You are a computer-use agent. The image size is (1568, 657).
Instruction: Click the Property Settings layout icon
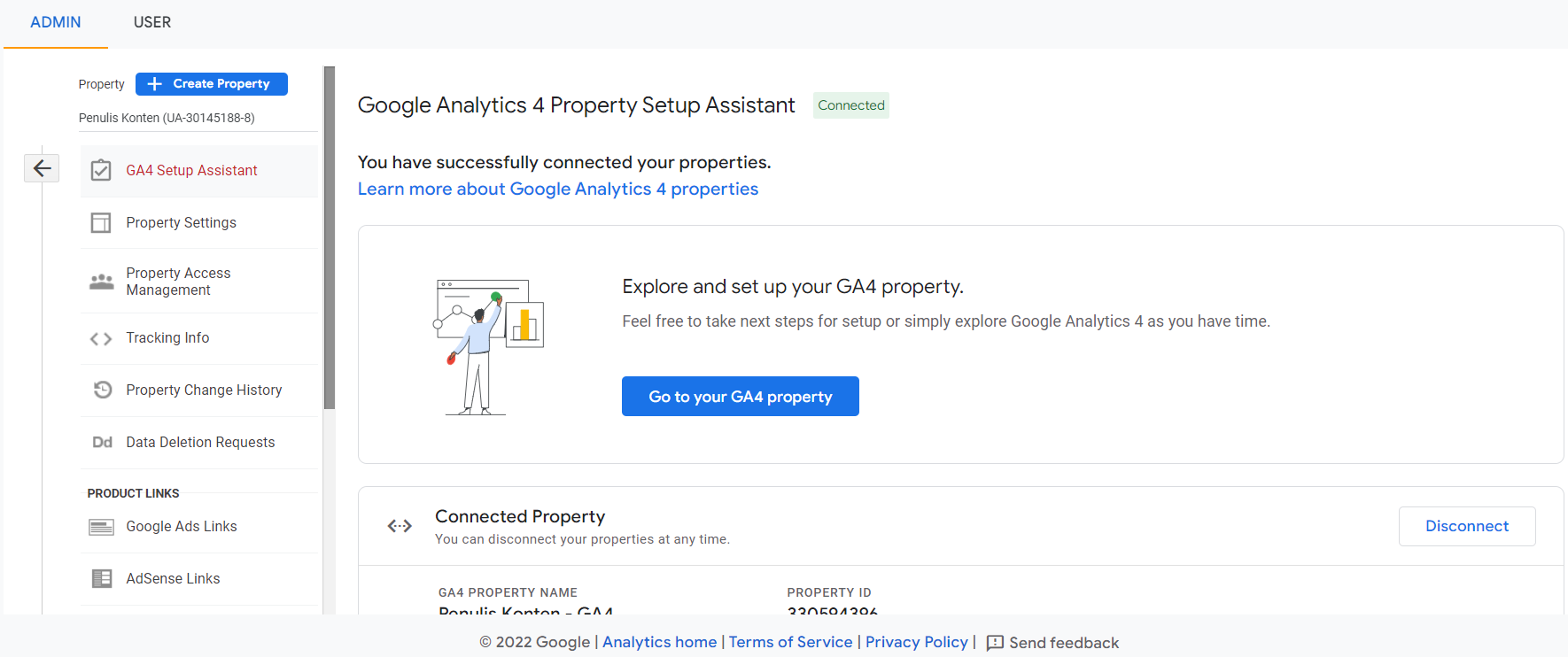(101, 222)
